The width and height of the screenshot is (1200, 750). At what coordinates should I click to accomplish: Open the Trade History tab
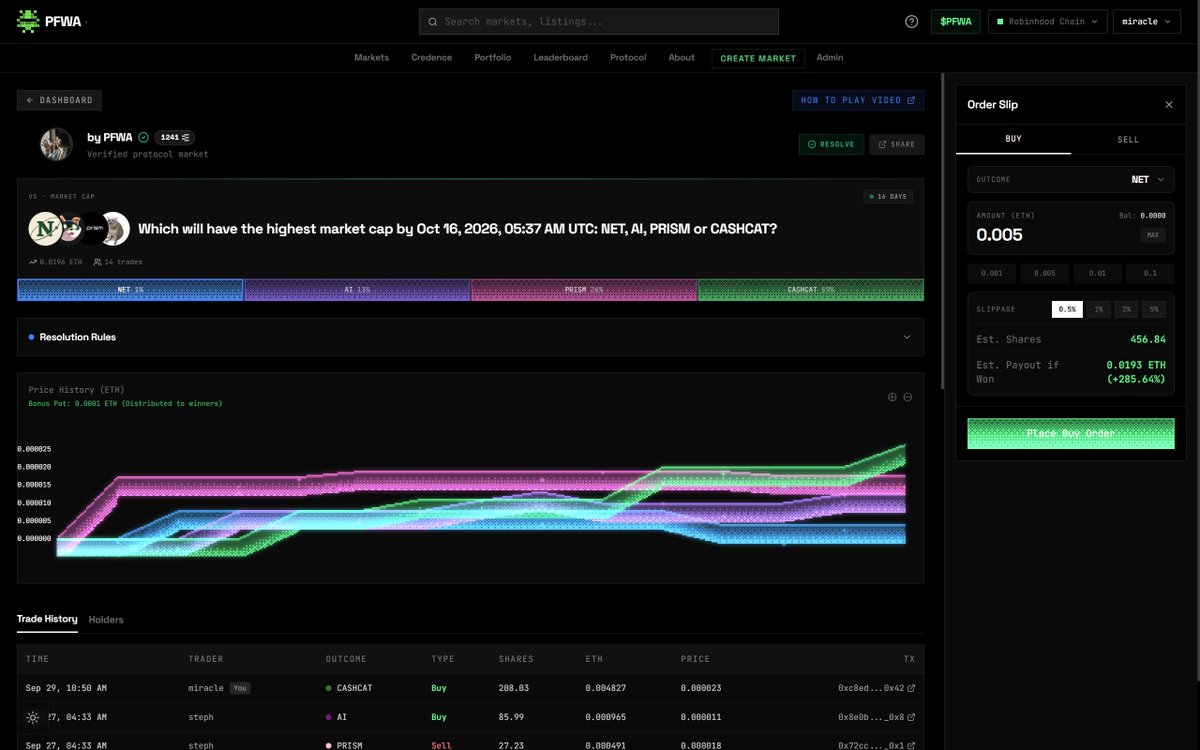click(47, 619)
